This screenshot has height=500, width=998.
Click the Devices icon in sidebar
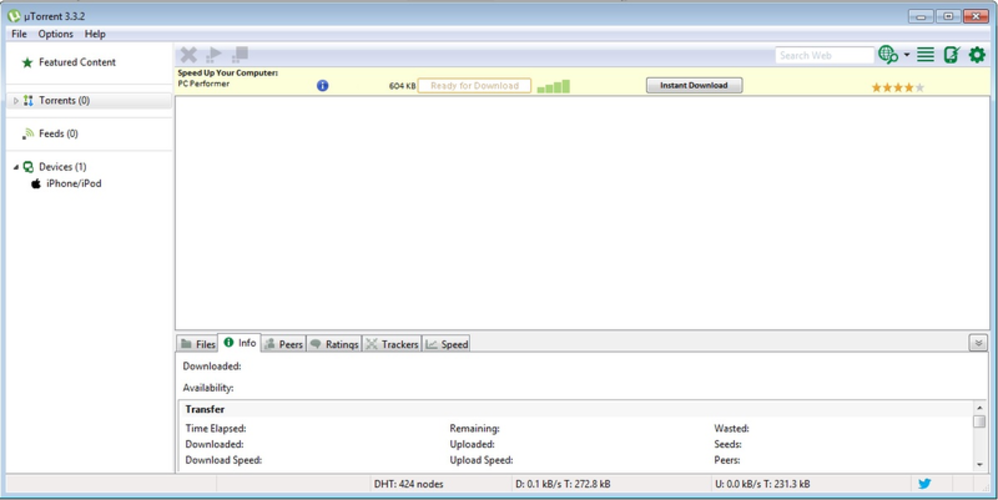point(28,167)
